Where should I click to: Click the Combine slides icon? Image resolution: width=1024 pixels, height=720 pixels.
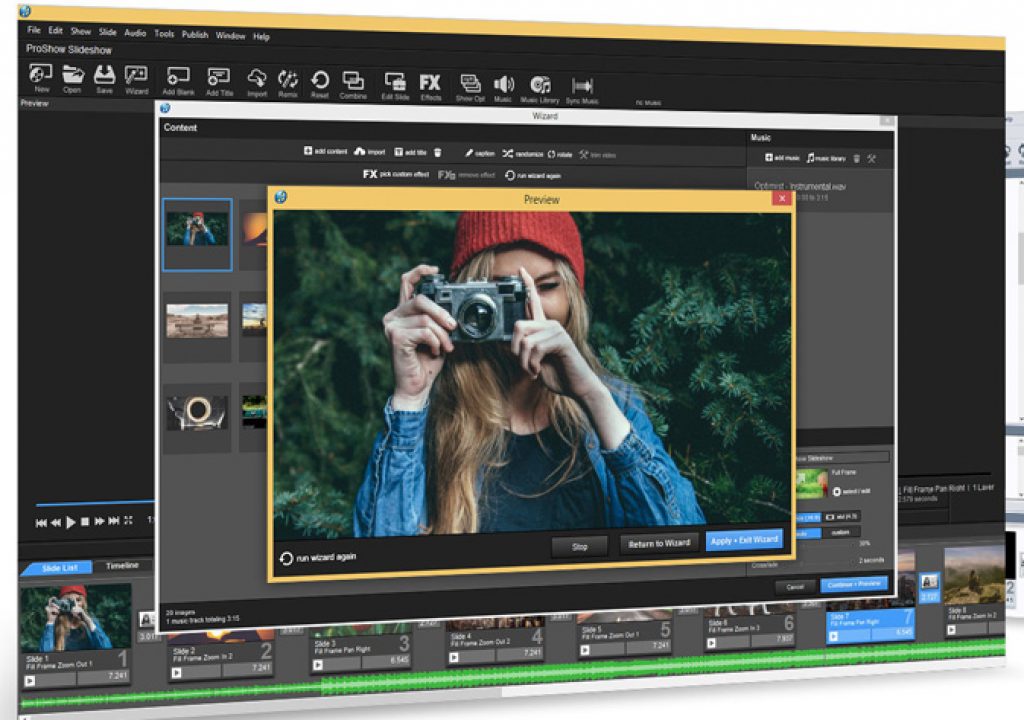click(353, 84)
